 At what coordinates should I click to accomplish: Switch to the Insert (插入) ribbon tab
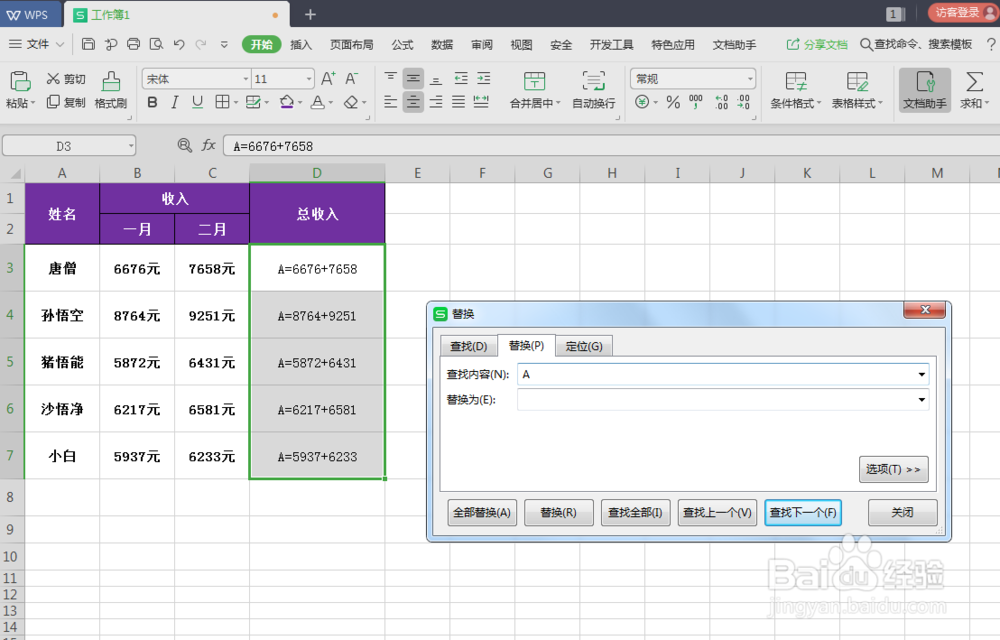(300, 45)
